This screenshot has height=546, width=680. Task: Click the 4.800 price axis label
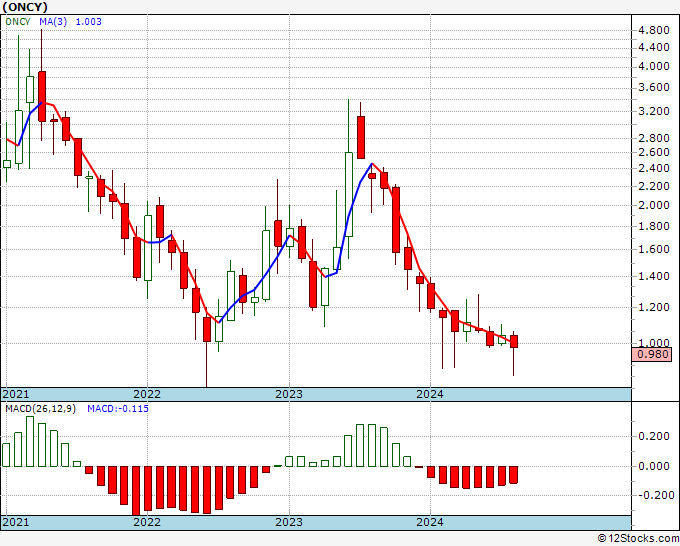tap(654, 30)
